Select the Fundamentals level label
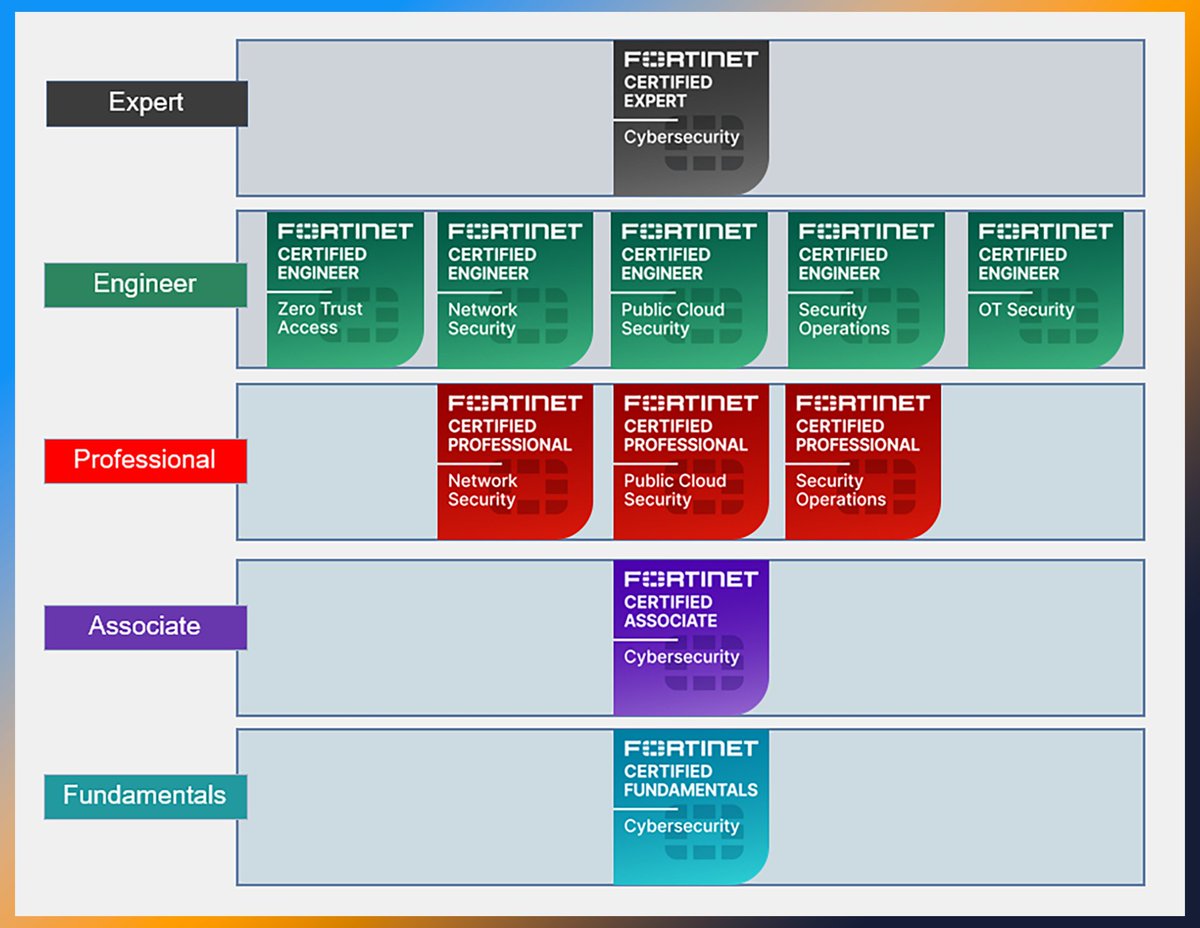Viewport: 1200px width, 928px height. (146, 795)
